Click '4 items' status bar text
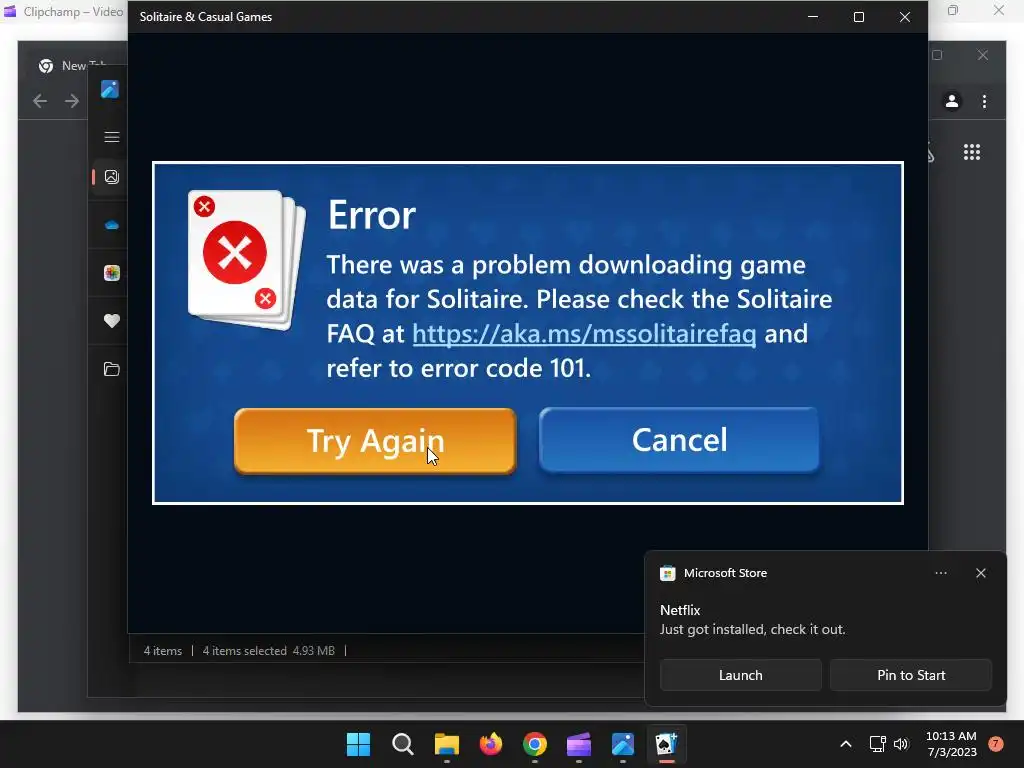The height and width of the screenshot is (768, 1024). click(x=163, y=650)
